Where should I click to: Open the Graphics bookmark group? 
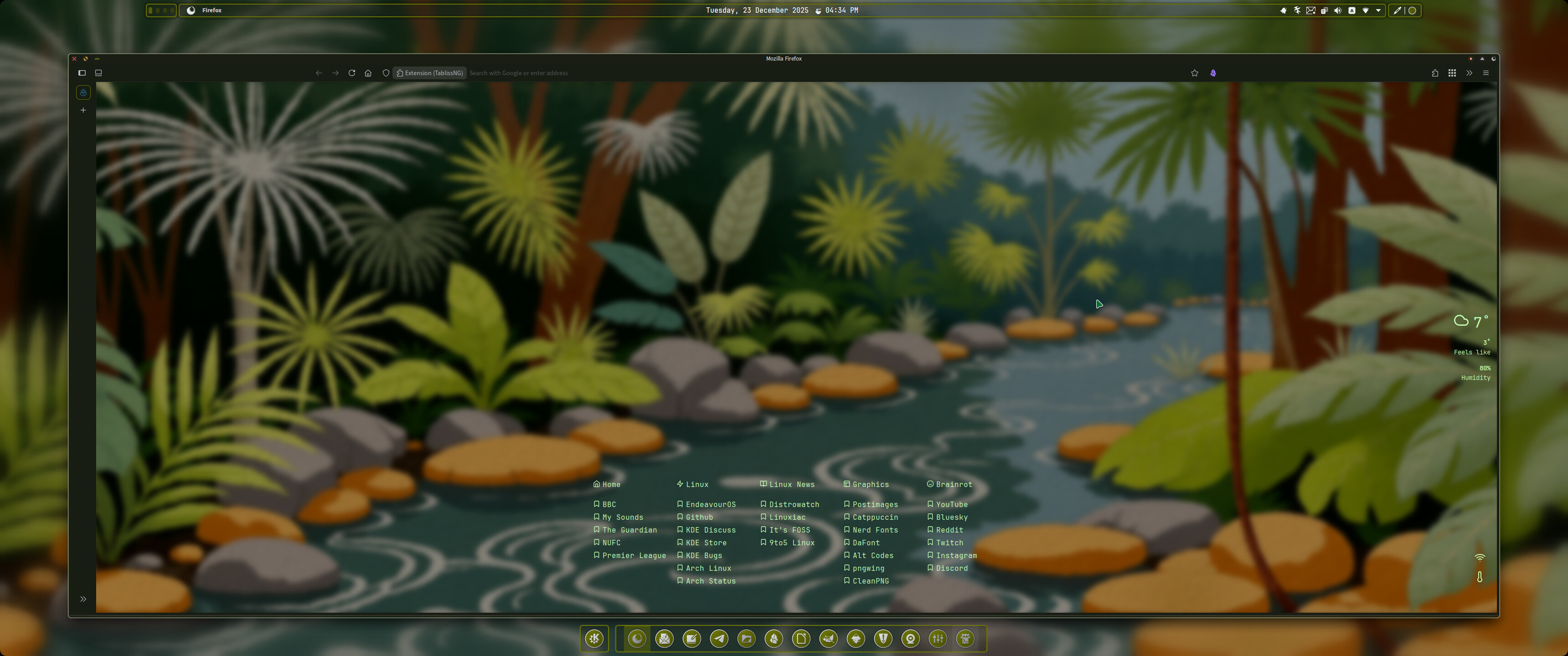tap(866, 484)
